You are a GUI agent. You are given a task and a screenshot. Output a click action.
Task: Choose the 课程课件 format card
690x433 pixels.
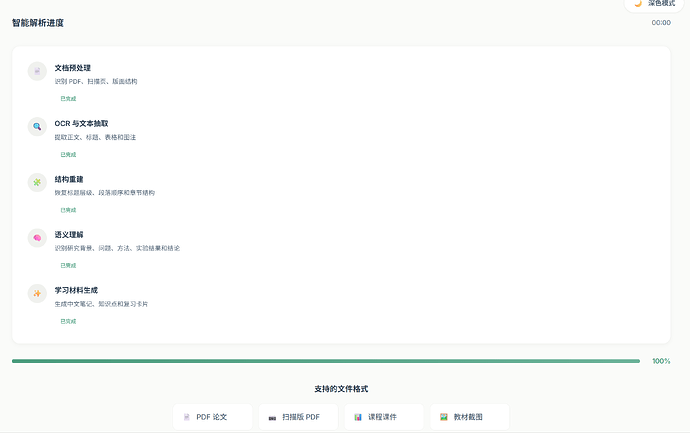[384, 417]
